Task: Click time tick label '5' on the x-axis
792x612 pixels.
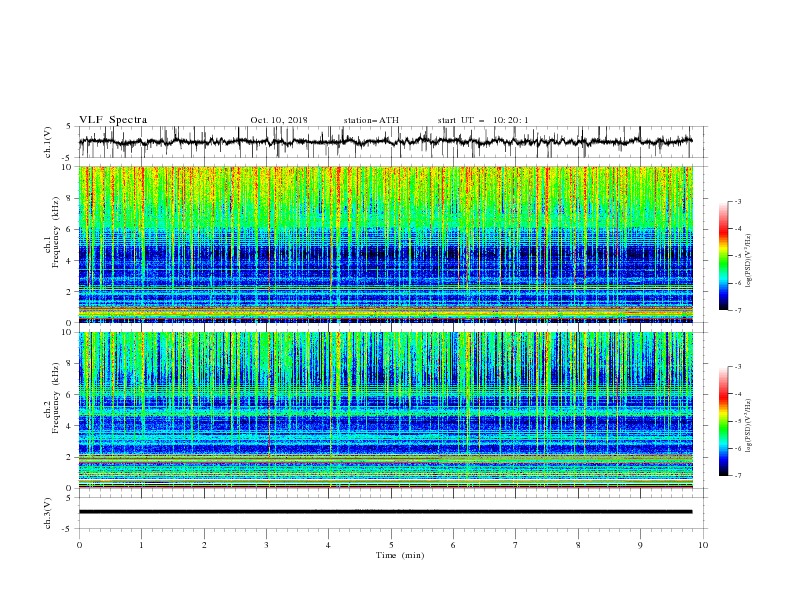Action: pos(391,545)
